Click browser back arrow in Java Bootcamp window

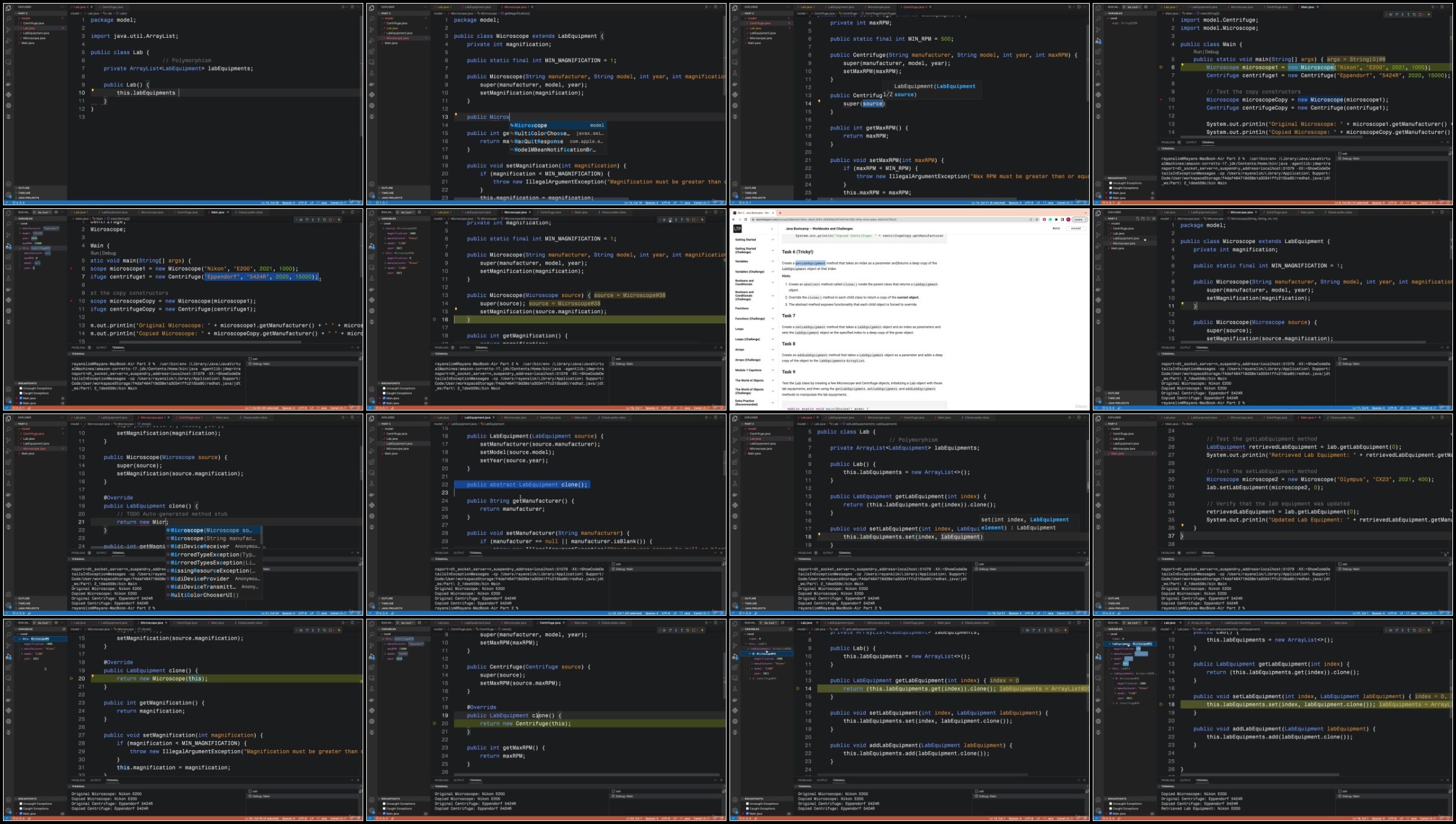tap(734, 219)
